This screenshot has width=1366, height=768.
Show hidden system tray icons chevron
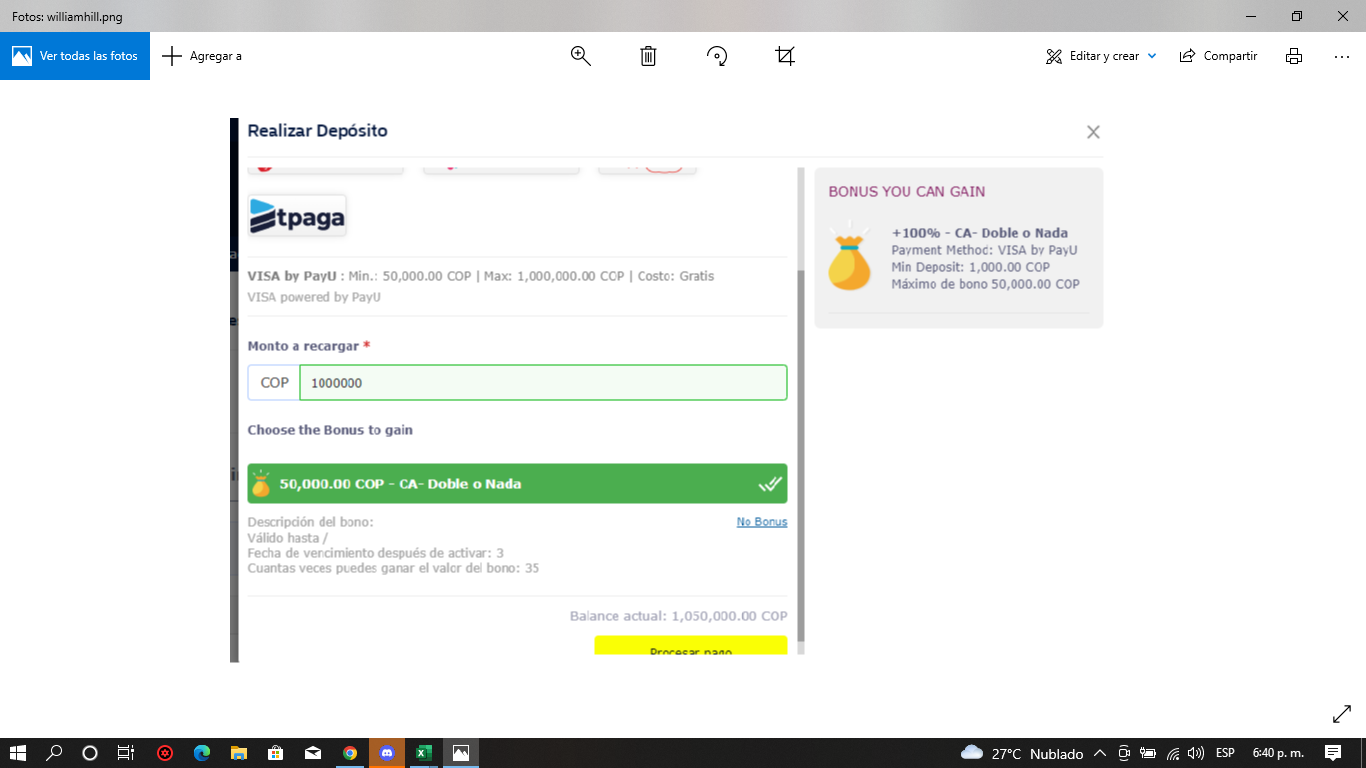pyautogui.click(x=1100, y=753)
